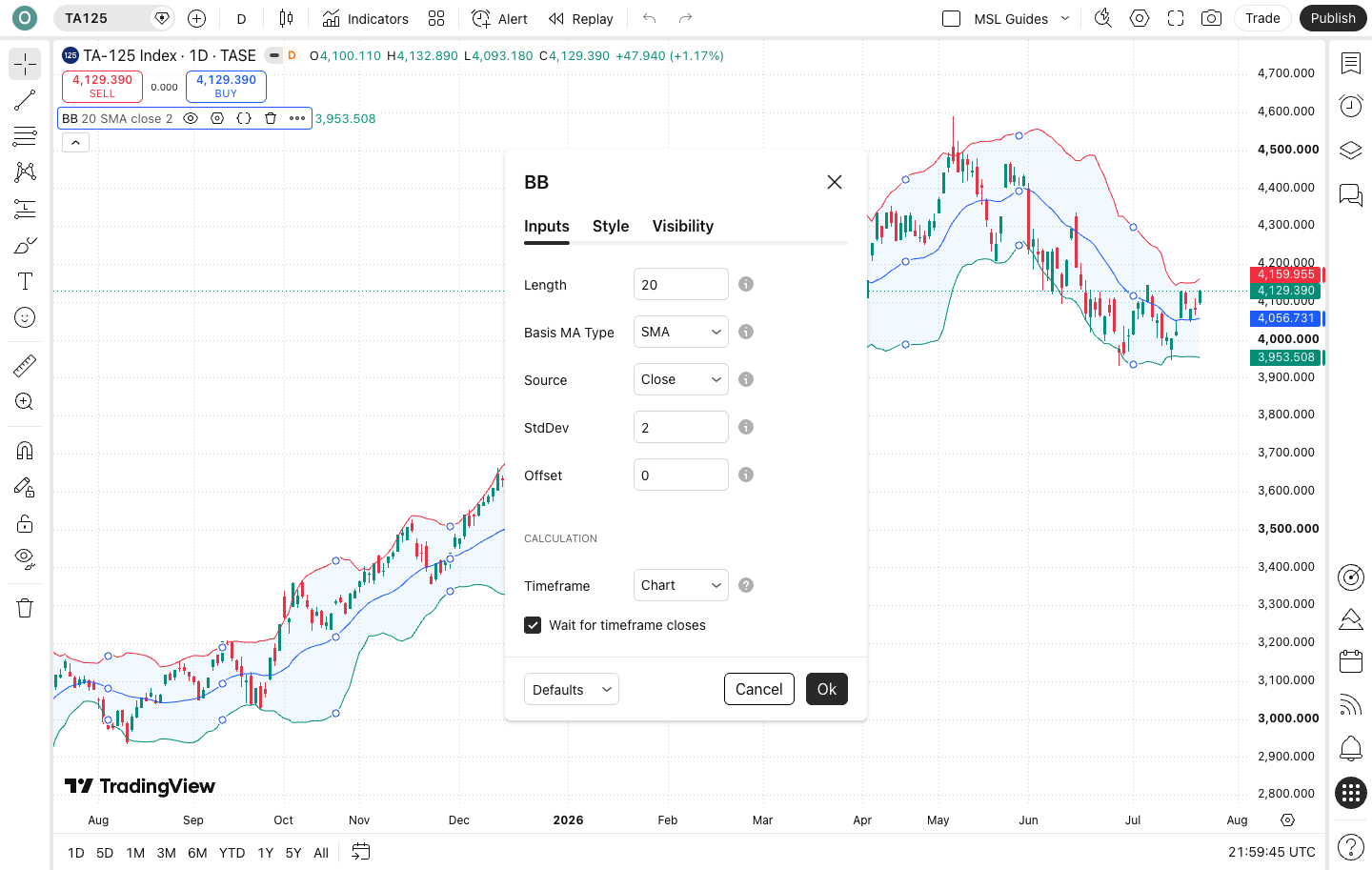Uncheck Wait for timeframe closes
This screenshot has width=1372, height=870.
tap(533, 625)
